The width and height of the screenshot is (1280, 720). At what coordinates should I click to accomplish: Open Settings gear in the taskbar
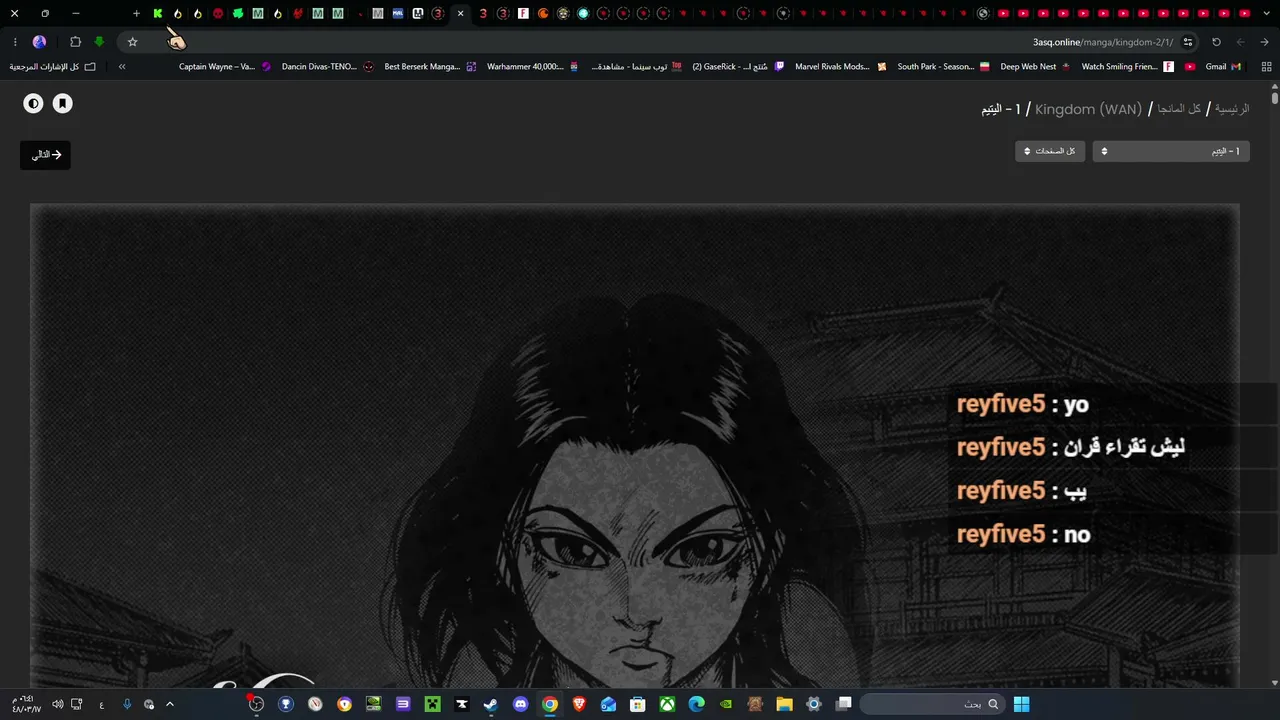pos(814,704)
